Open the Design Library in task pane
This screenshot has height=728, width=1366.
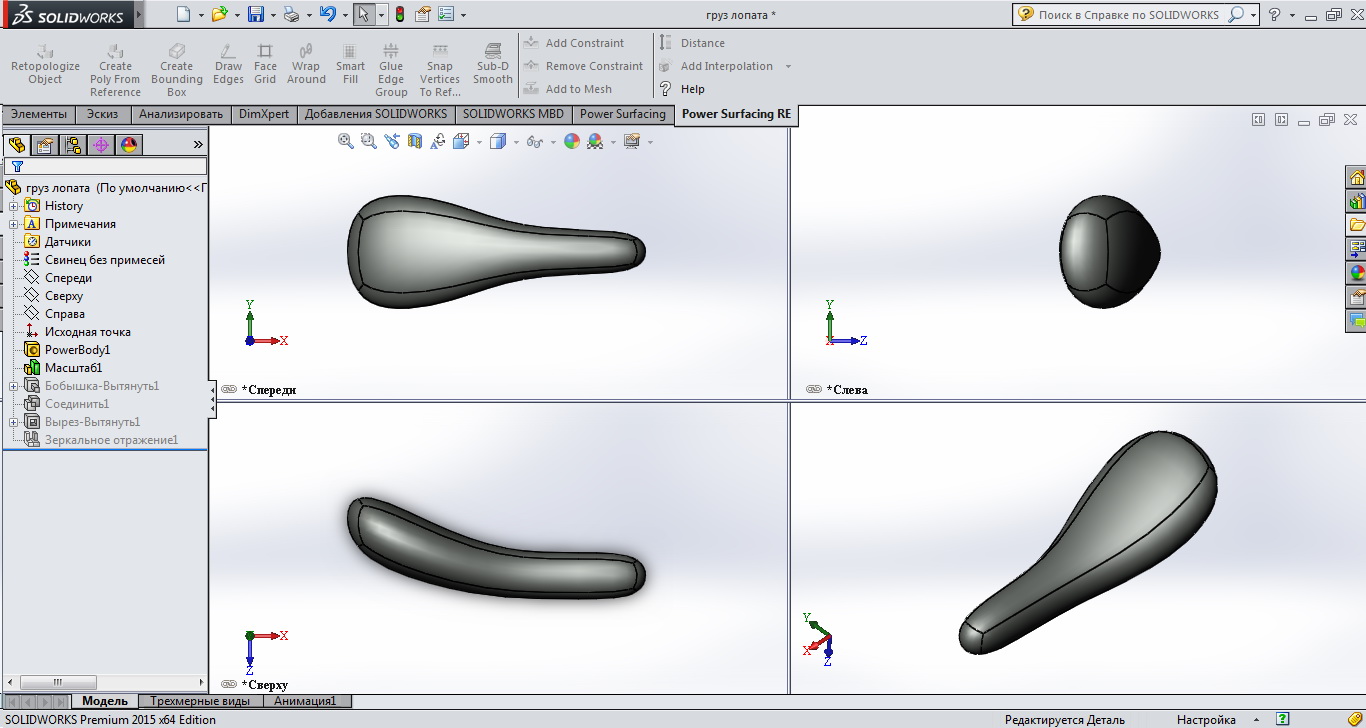[1356, 201]
